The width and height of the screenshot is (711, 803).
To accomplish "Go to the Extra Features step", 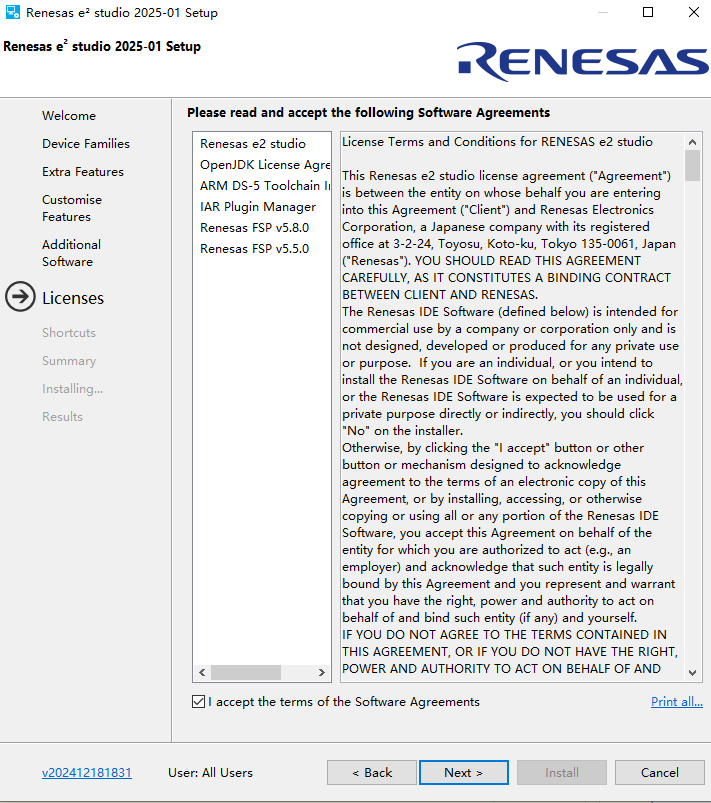I will pyautogui.click(x=82, y=172).
